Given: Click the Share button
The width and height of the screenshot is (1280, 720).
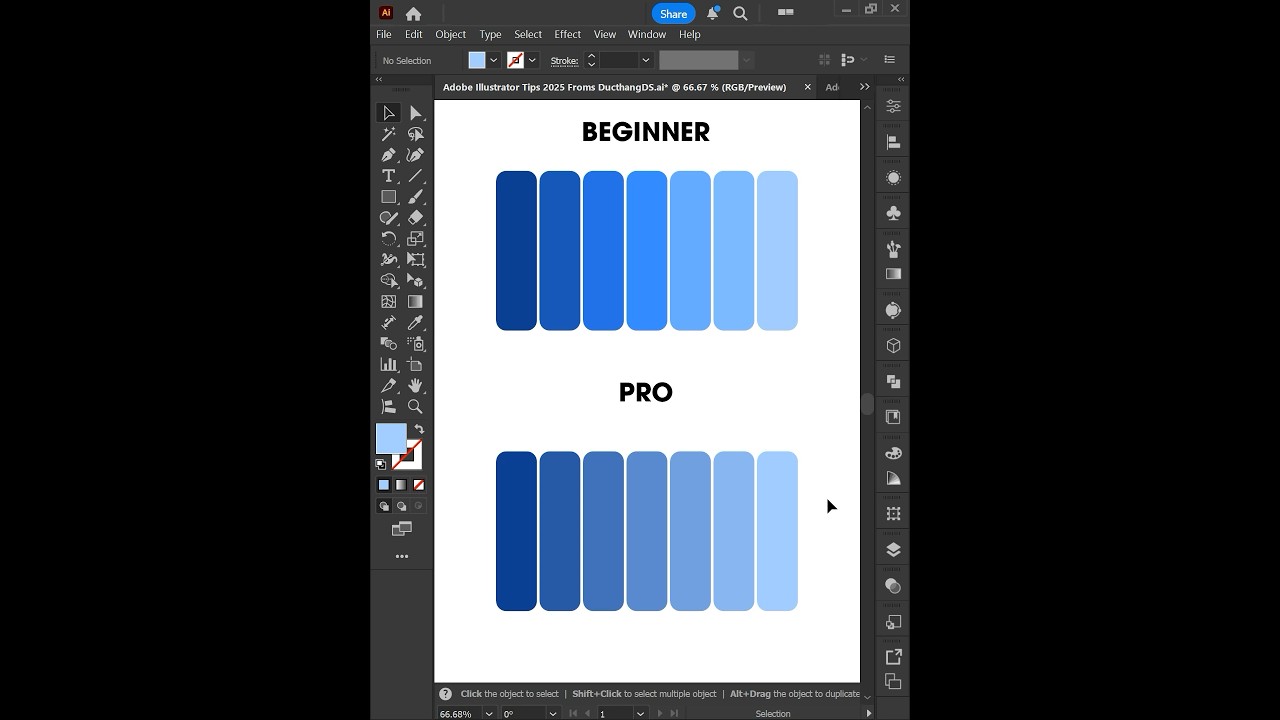Looking at the screenshot, I should (673, 14).
